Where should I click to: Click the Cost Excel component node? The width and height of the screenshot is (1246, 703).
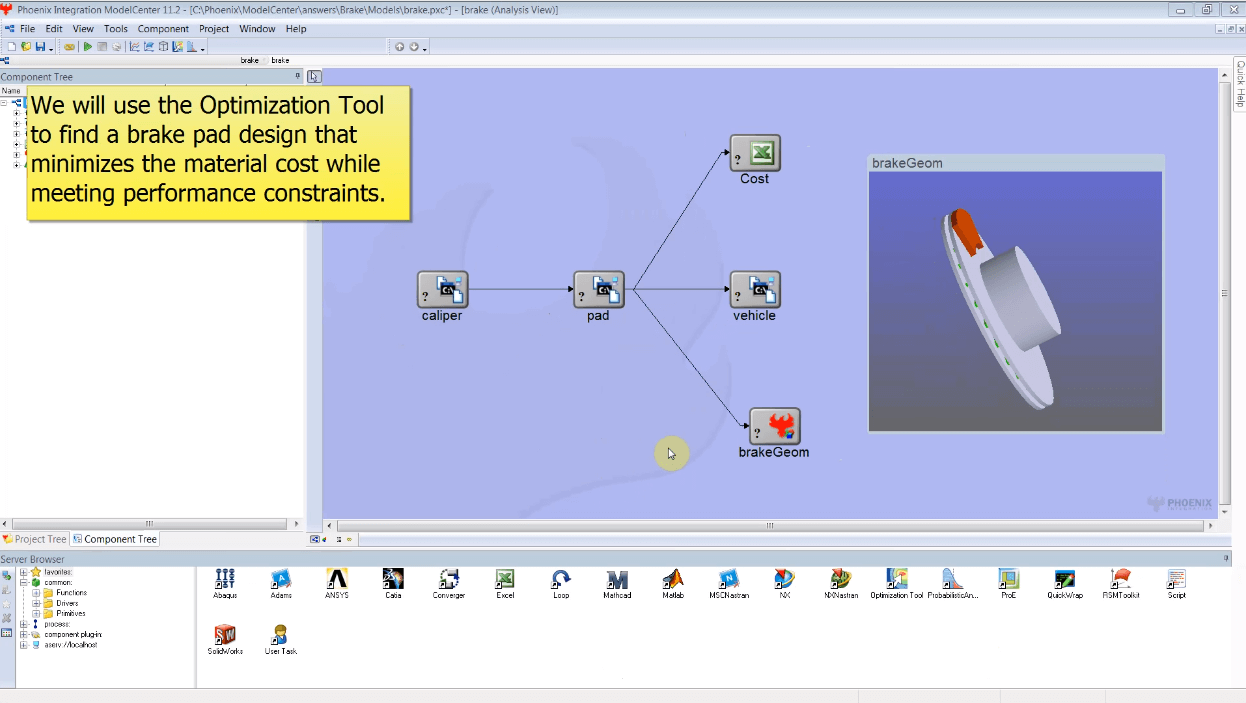[x=755, y=153]
